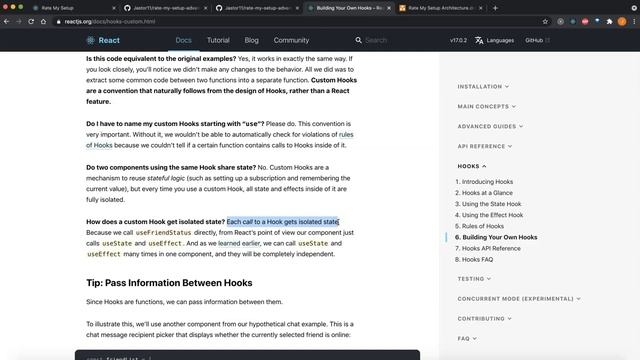This screenshot has width=640, height=360.
Task: Open 8. Hooks FAQ page
Action: pyautogui.click(x=474, y=259)
